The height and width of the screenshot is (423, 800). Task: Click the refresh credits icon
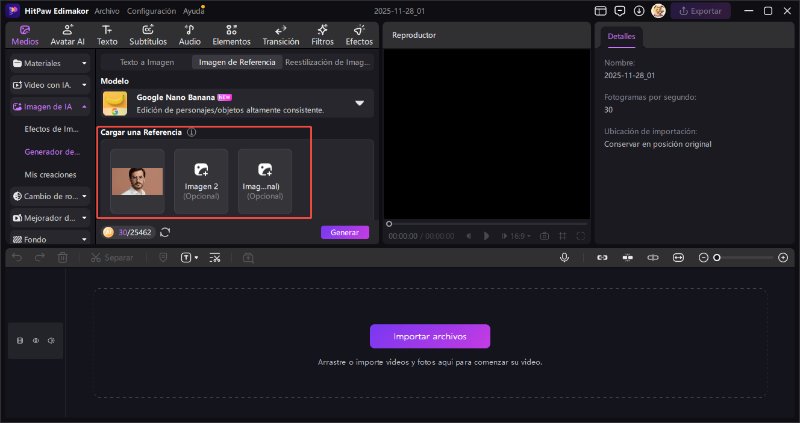coord(164,232)
